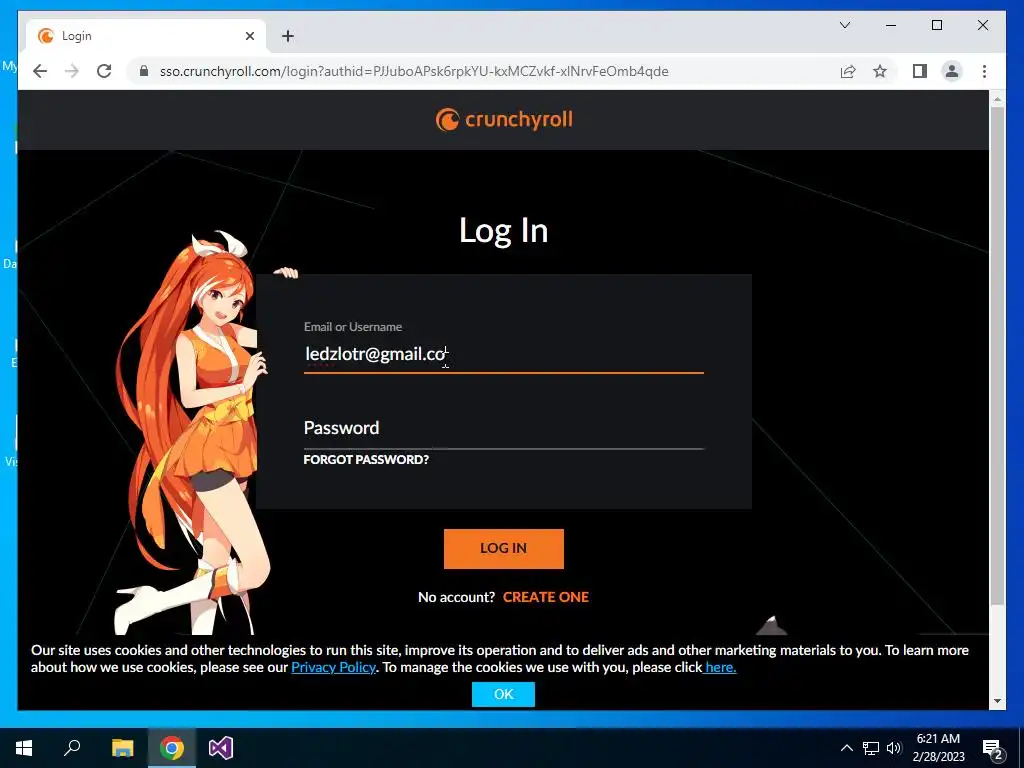The height and width of the screenshot is (768, 1024).
Task: Click the Crunchyroll logo in the header
Action: [504, 120]
